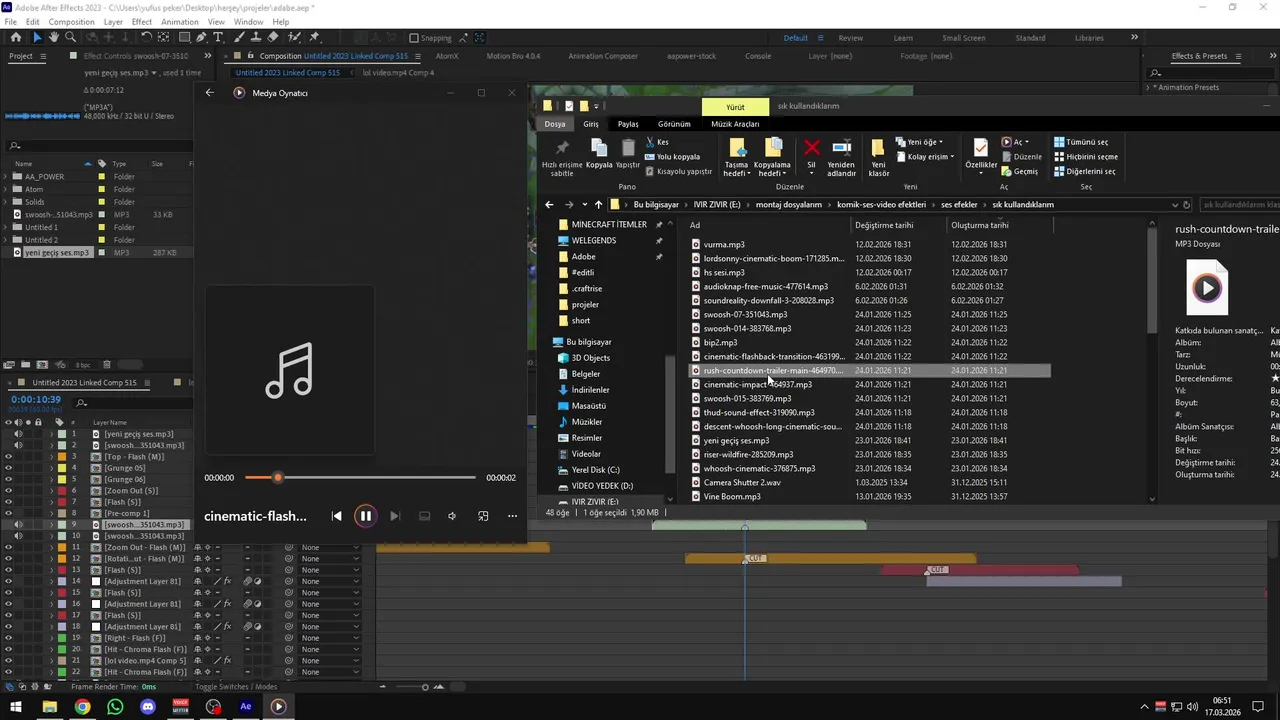The image size is (1280, 720).
Task: Hide the [Top - Flash (M)] layer
Action: pos(8,456)
